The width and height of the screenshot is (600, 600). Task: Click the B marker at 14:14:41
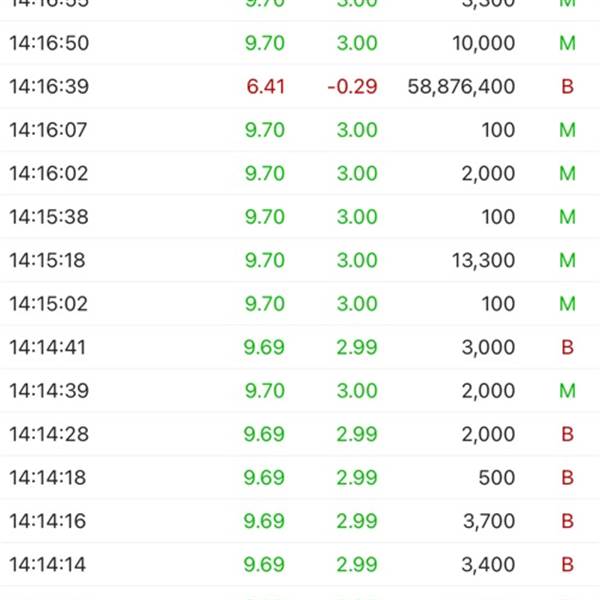567,347
